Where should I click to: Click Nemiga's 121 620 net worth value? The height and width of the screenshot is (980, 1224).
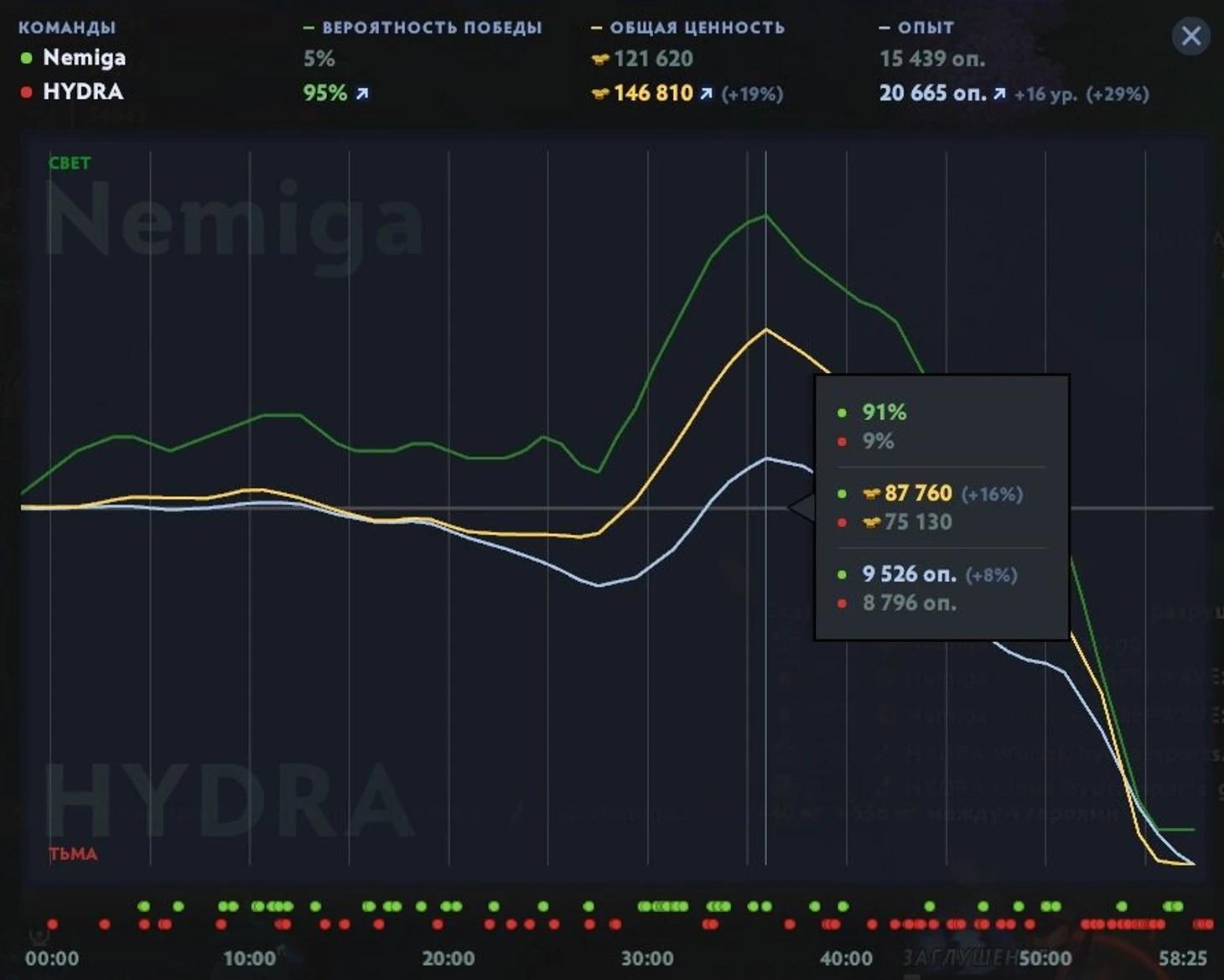click(653, 59)
